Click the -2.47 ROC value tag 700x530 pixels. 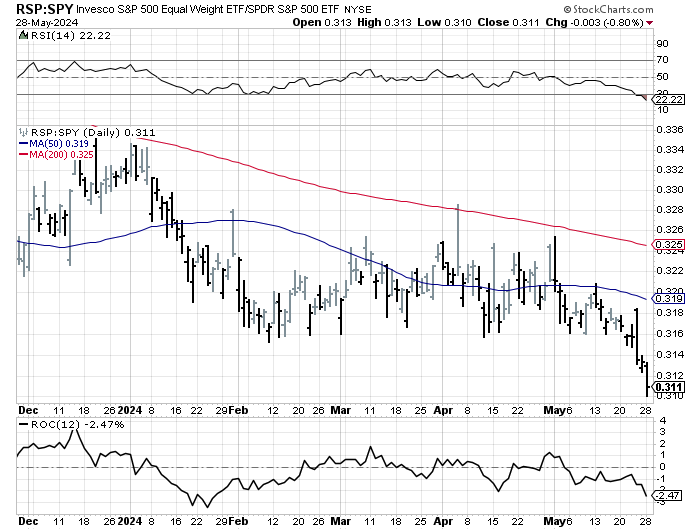[667, 495]
